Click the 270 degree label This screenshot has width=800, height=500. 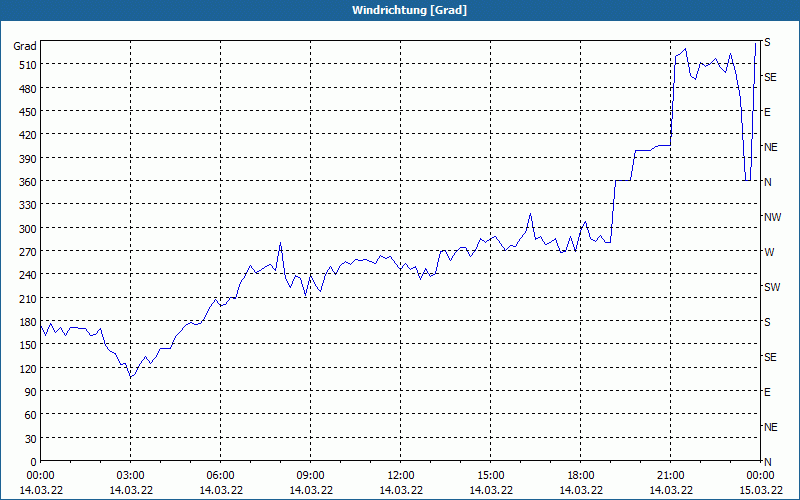[x=28, y=252]
